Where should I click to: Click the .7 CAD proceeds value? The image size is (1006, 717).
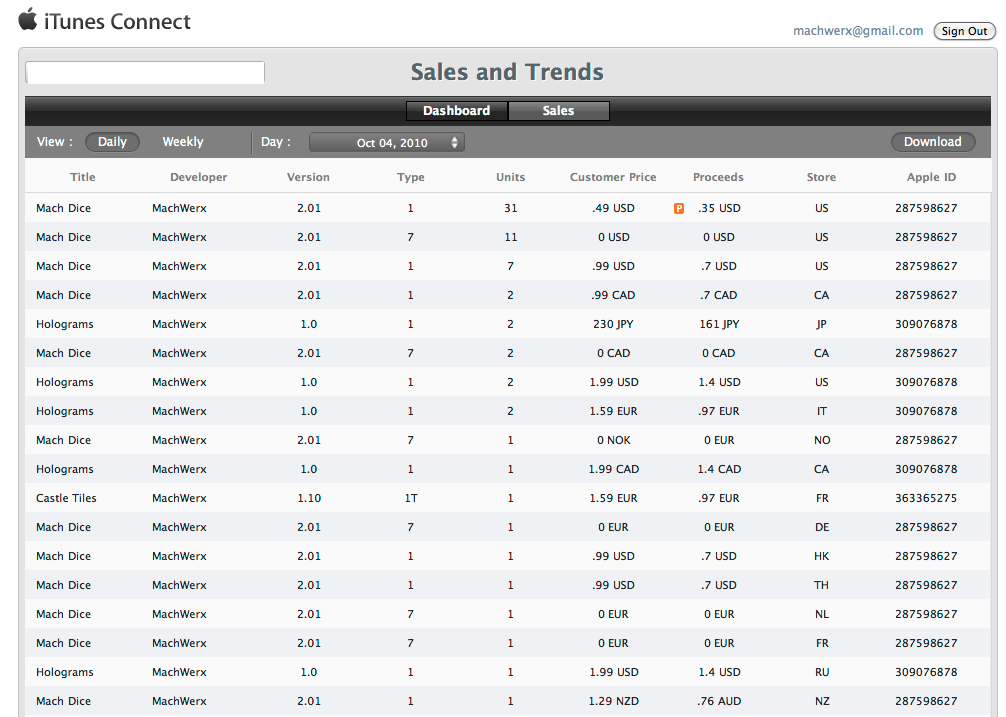[719, 296]
